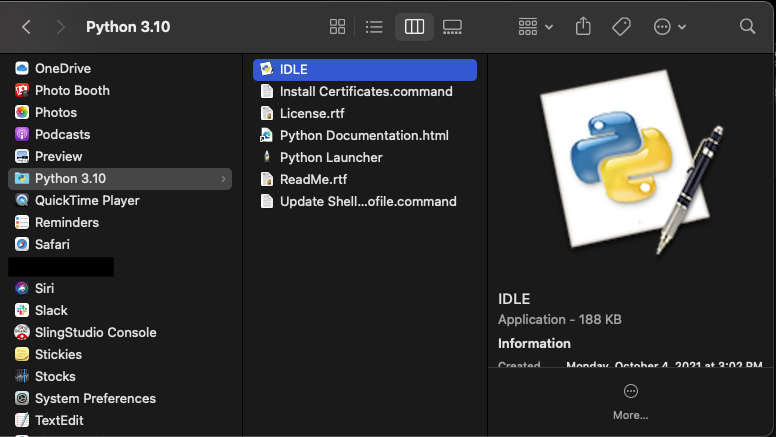Go forward with the forward arrow

tap(60, 27)
